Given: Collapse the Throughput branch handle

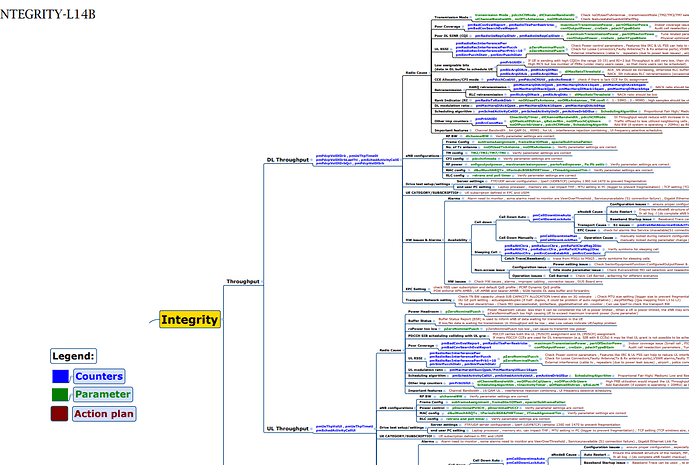Looking at the screenshot, I should tap(262, 282).
